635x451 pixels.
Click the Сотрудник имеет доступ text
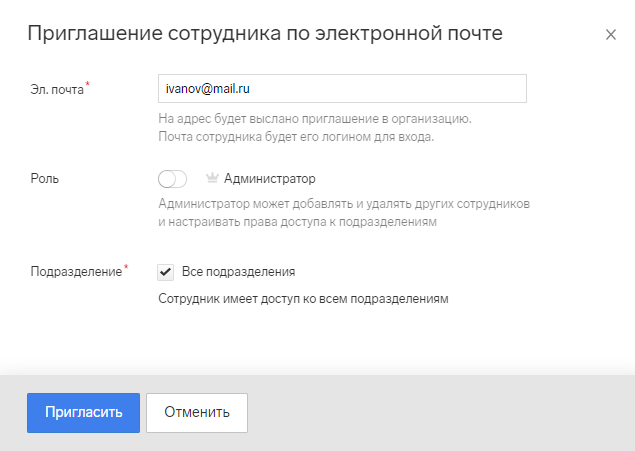point(303,299)
